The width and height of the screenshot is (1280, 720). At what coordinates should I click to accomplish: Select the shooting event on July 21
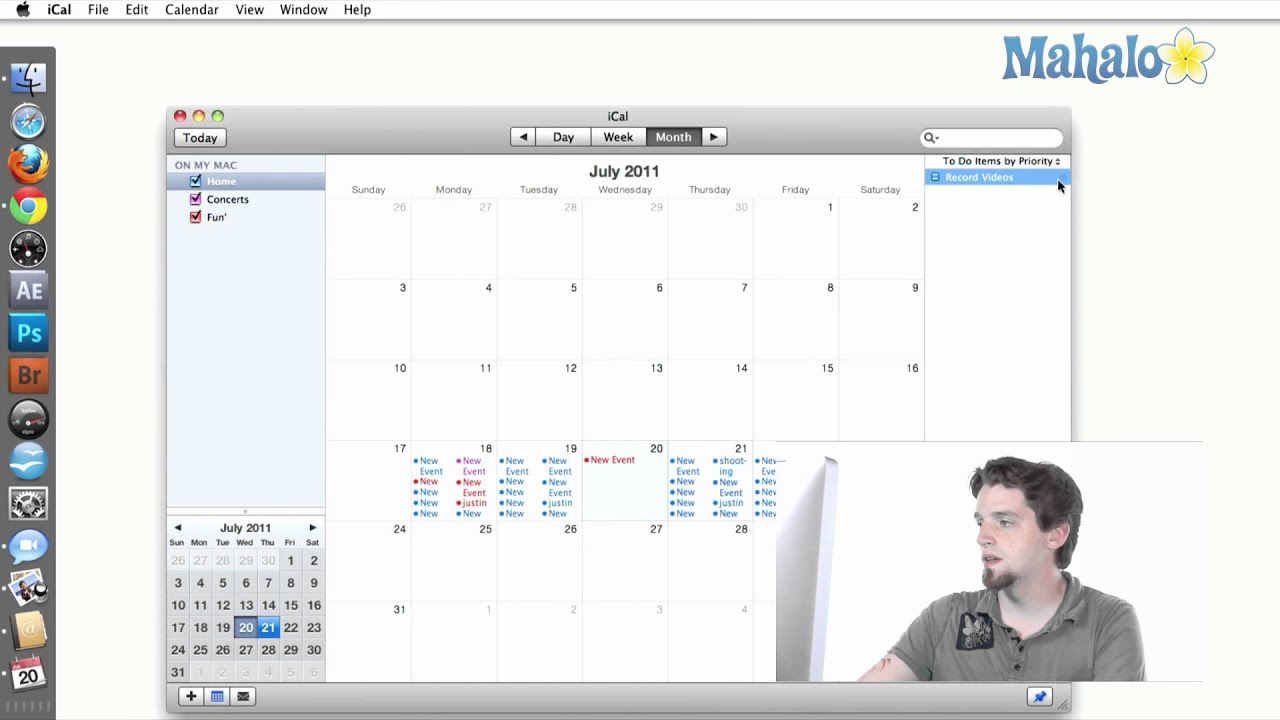tap(731, 466)
